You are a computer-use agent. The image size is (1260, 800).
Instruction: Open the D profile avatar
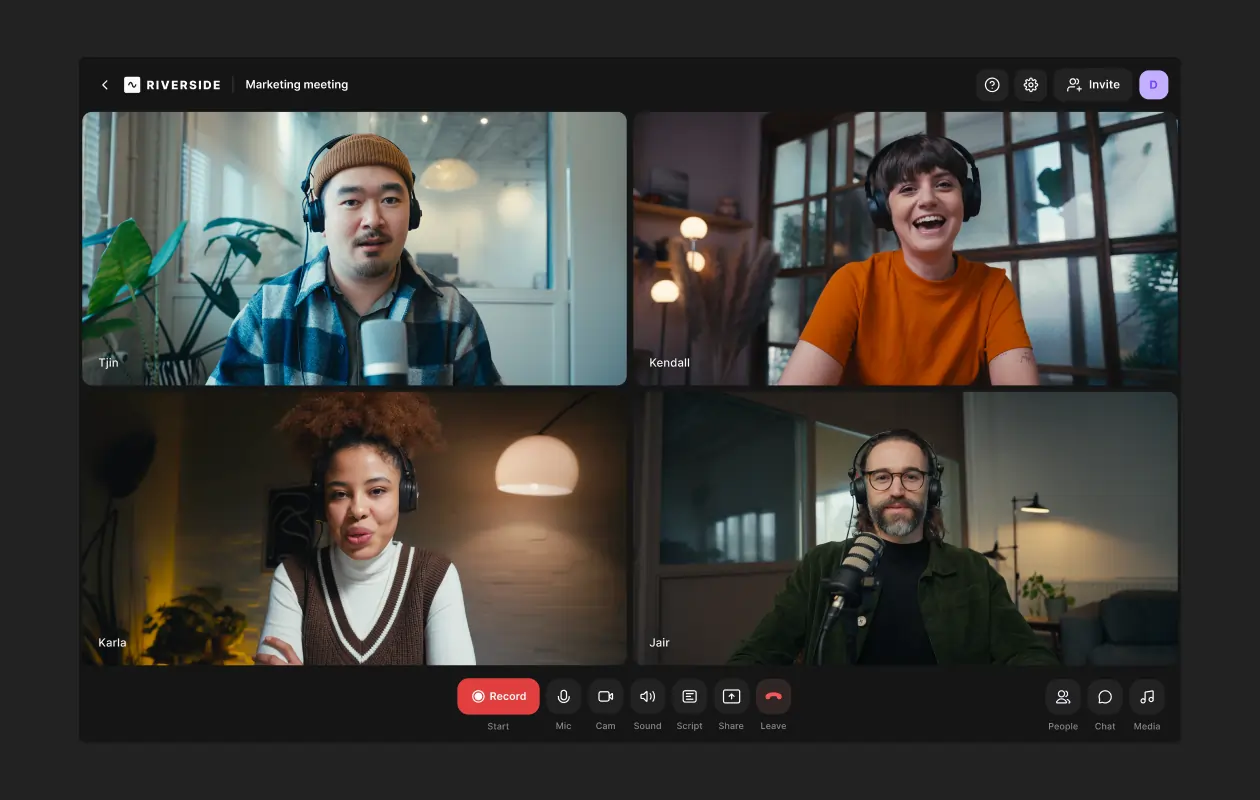pos(1153,85)
